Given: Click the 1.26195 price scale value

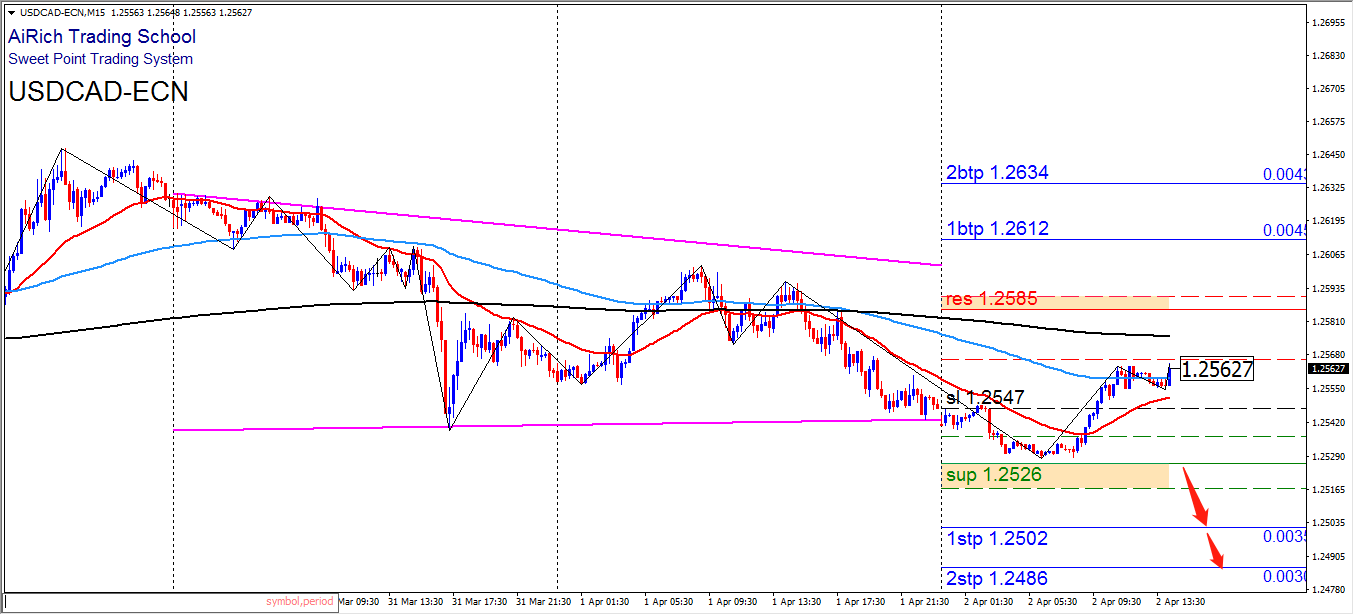Looking at the screenshot, I should (1329, 221).
